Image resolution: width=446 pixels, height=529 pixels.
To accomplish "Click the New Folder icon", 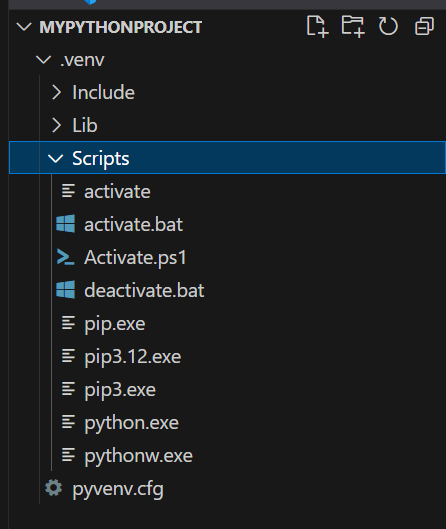I will point(353,26).
